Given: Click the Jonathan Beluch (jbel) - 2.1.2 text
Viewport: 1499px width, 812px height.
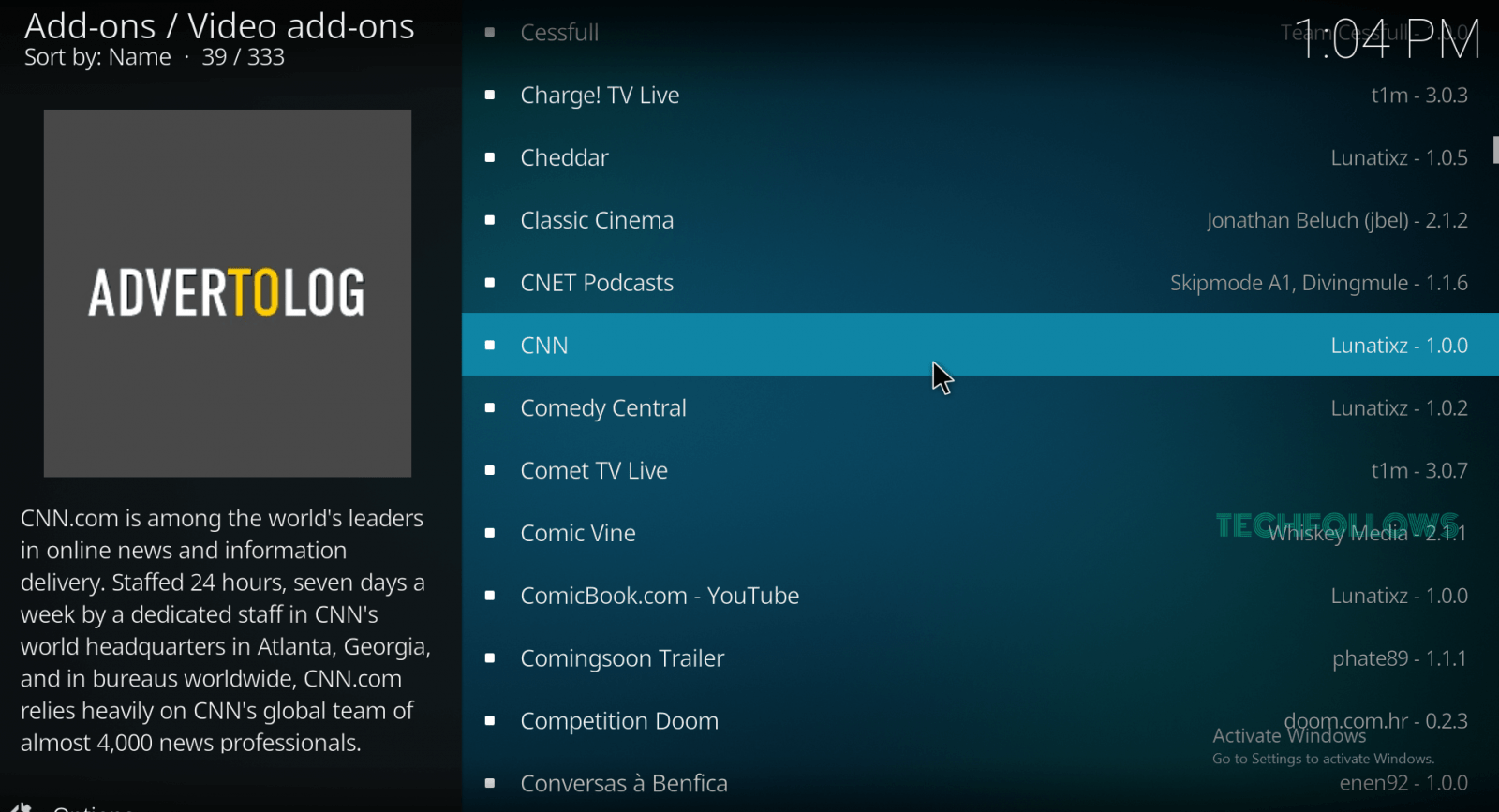Looking at the screenshot, I should coord(1337,221).
